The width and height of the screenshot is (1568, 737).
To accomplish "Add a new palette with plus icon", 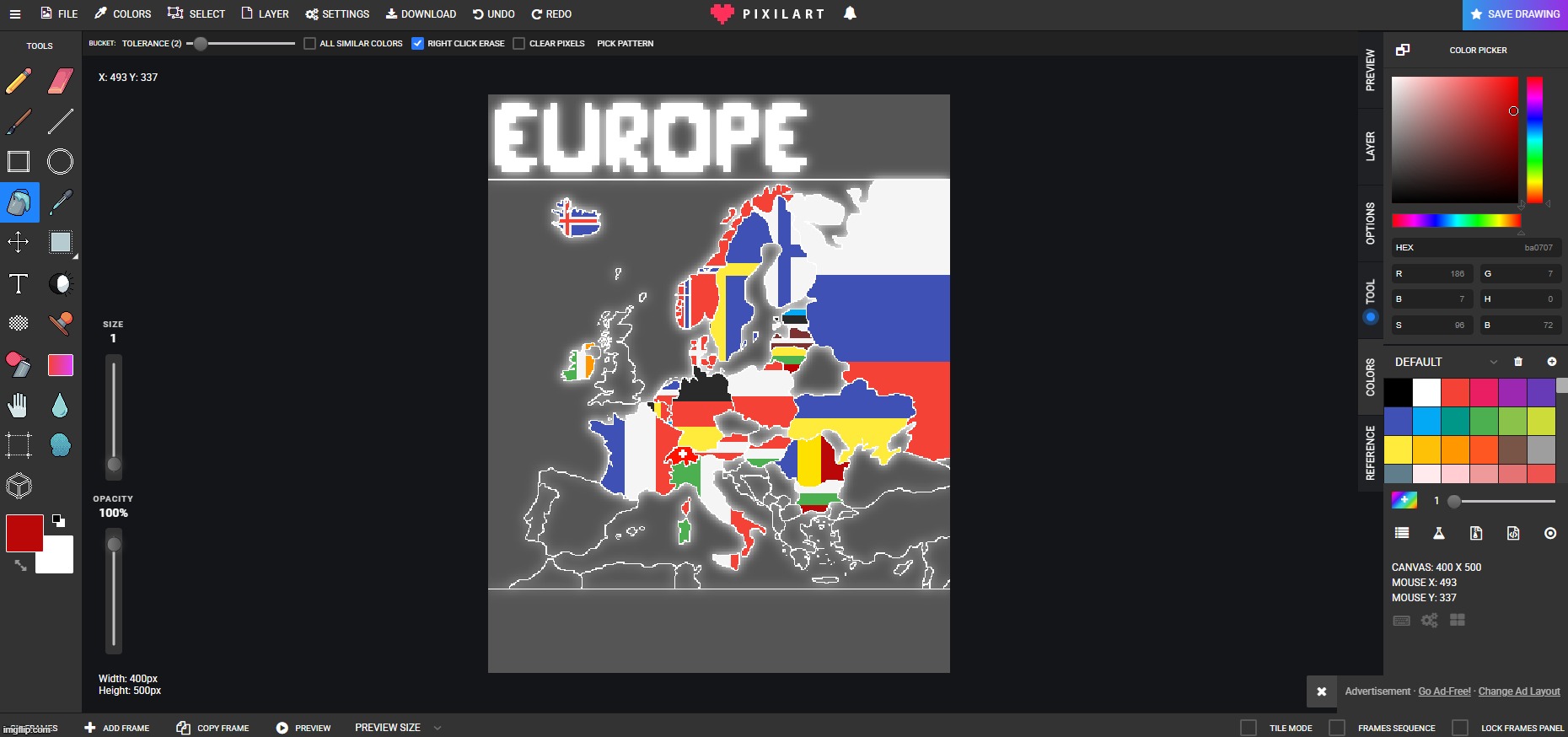I will [x=1551, y=362].
